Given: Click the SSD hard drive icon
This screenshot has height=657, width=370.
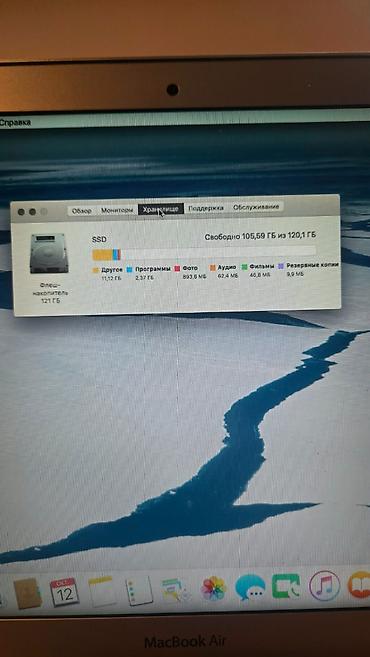Looking at the screenshot, I should pyautogui.click(x=49, y=253).
